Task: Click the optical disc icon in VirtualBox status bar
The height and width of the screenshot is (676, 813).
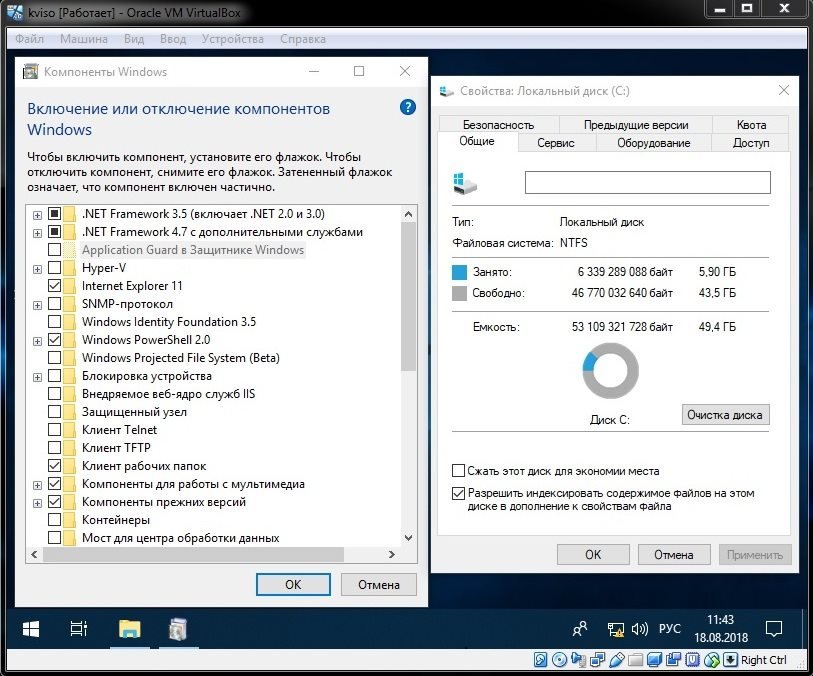Action: click(559, 659)
